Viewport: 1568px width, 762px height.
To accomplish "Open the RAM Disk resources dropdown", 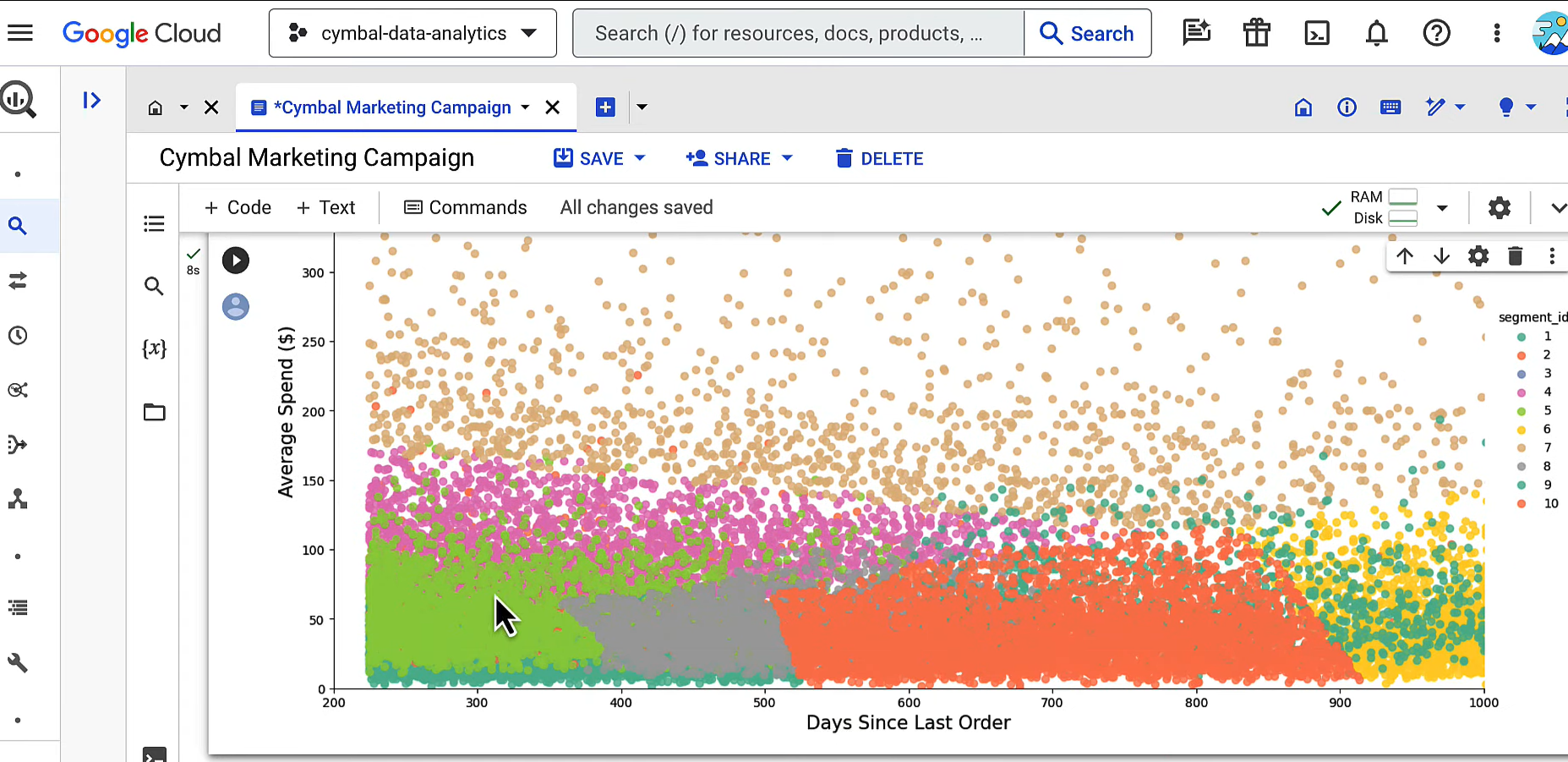I will point(1442,208).
